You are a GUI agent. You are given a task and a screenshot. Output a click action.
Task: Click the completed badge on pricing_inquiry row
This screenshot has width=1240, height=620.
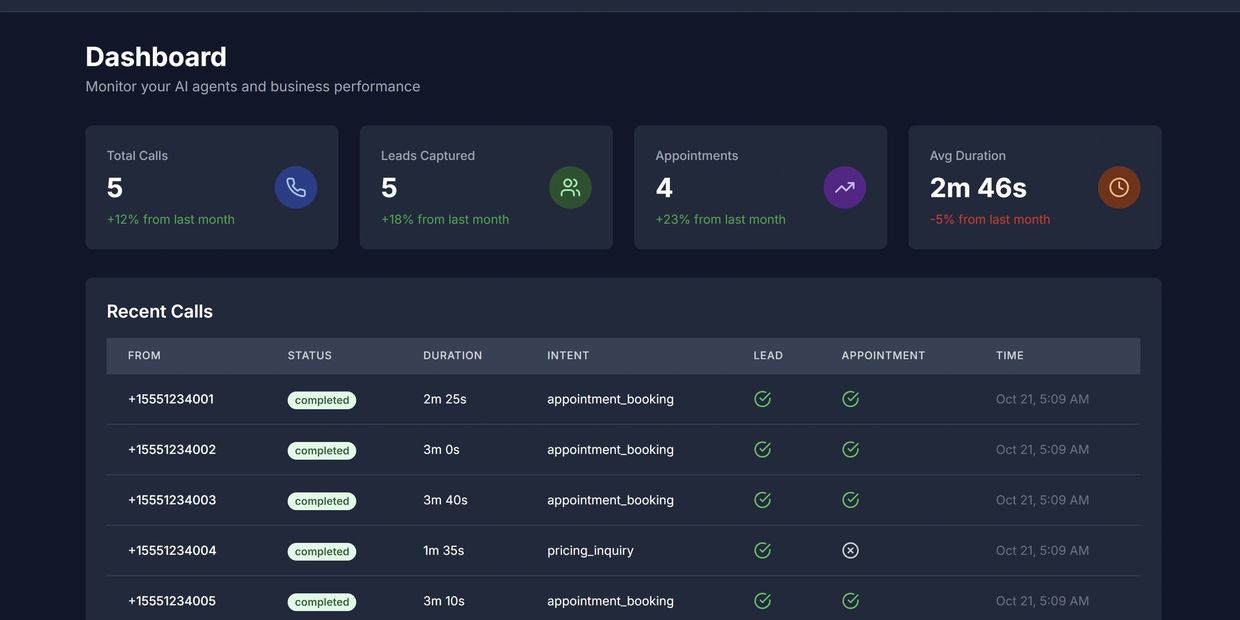[322, 549]
